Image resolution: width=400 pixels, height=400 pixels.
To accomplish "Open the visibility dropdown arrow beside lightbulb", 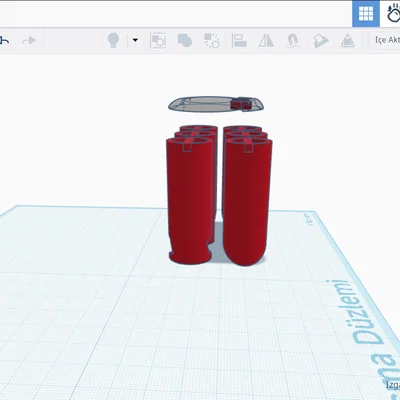I will tap(135, 40).
